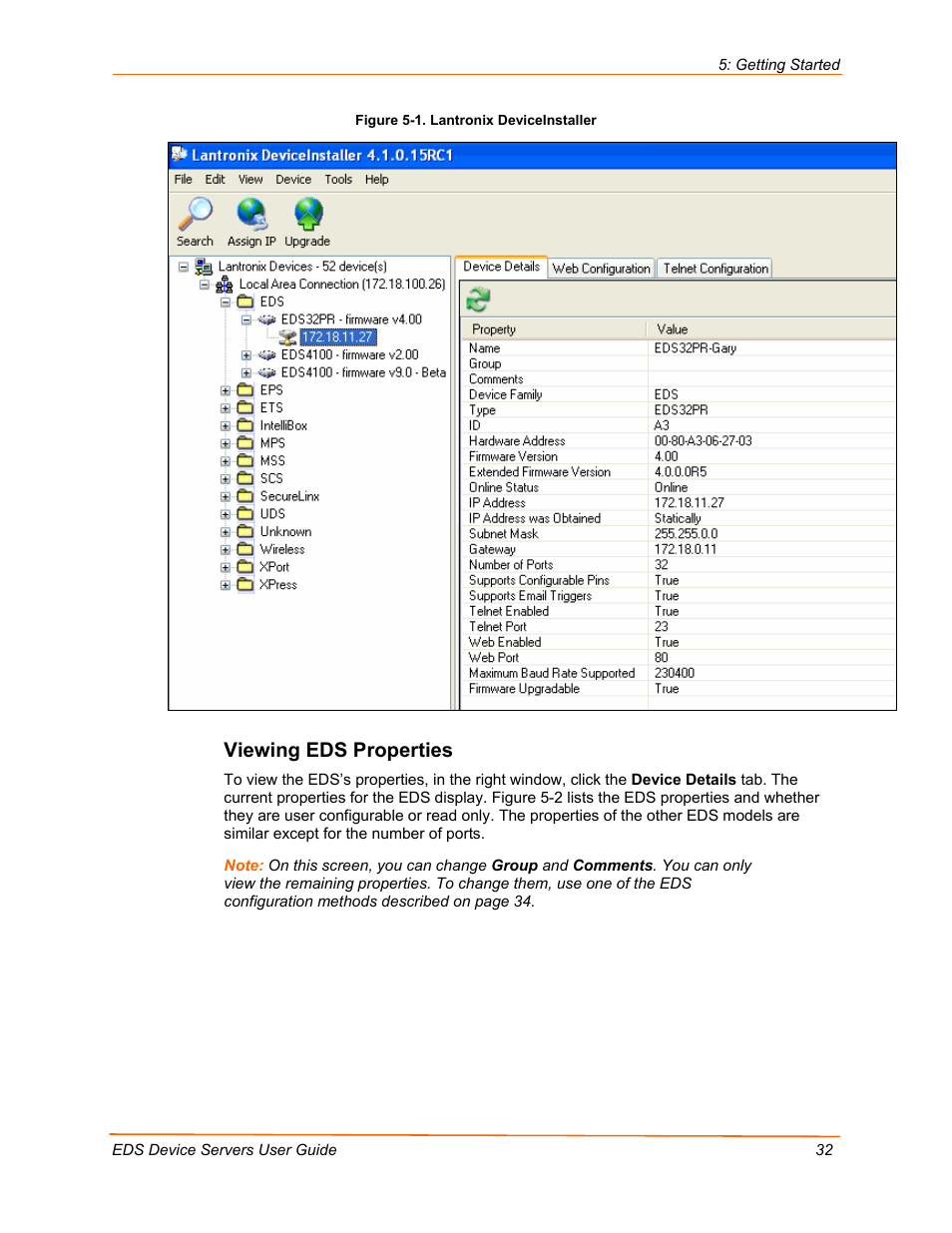Click the Wireless folder icon
This screenshot has height=1233, width=952.
coord(245,549)
